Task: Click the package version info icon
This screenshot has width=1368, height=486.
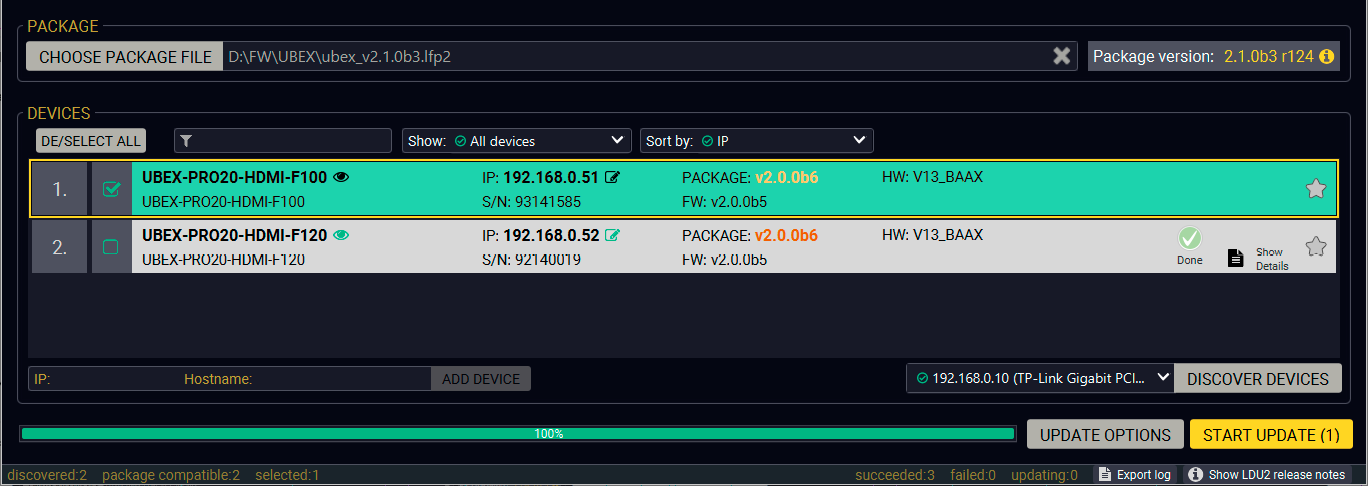Action: [1326, 57]
